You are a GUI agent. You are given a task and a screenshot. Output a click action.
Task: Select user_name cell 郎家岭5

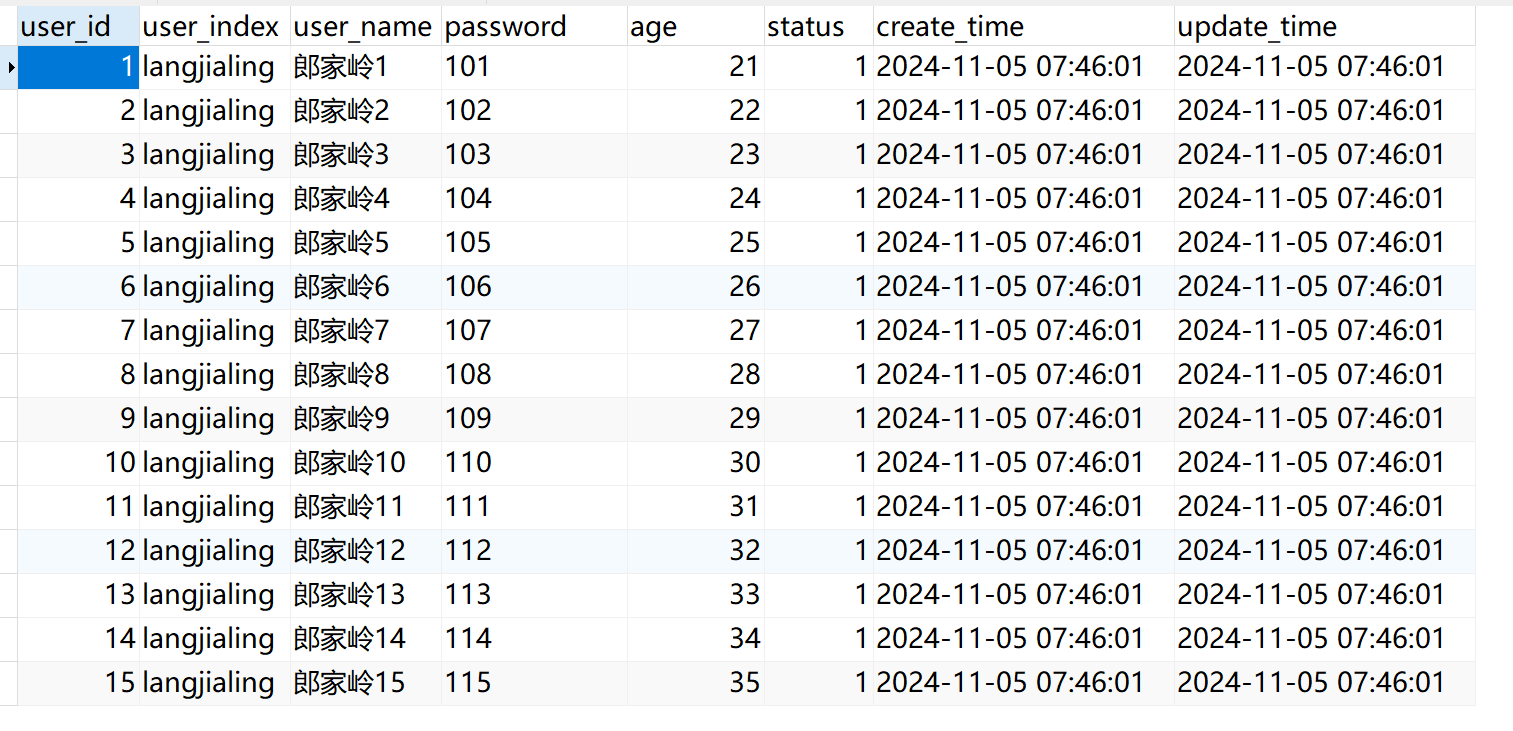(x=366, y=243)
